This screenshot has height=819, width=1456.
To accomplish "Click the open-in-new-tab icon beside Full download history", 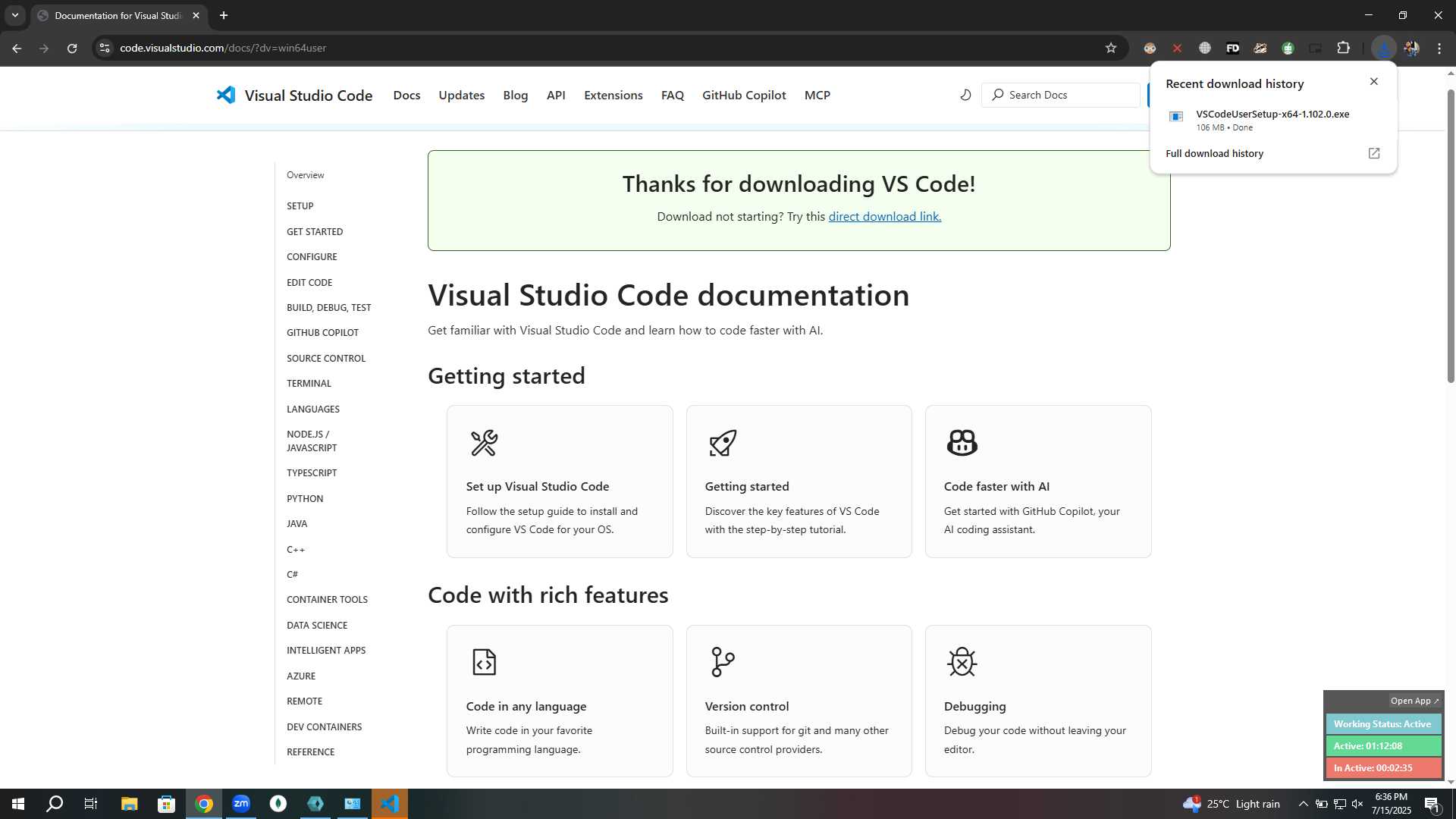I will click(x=1373, y=153).
